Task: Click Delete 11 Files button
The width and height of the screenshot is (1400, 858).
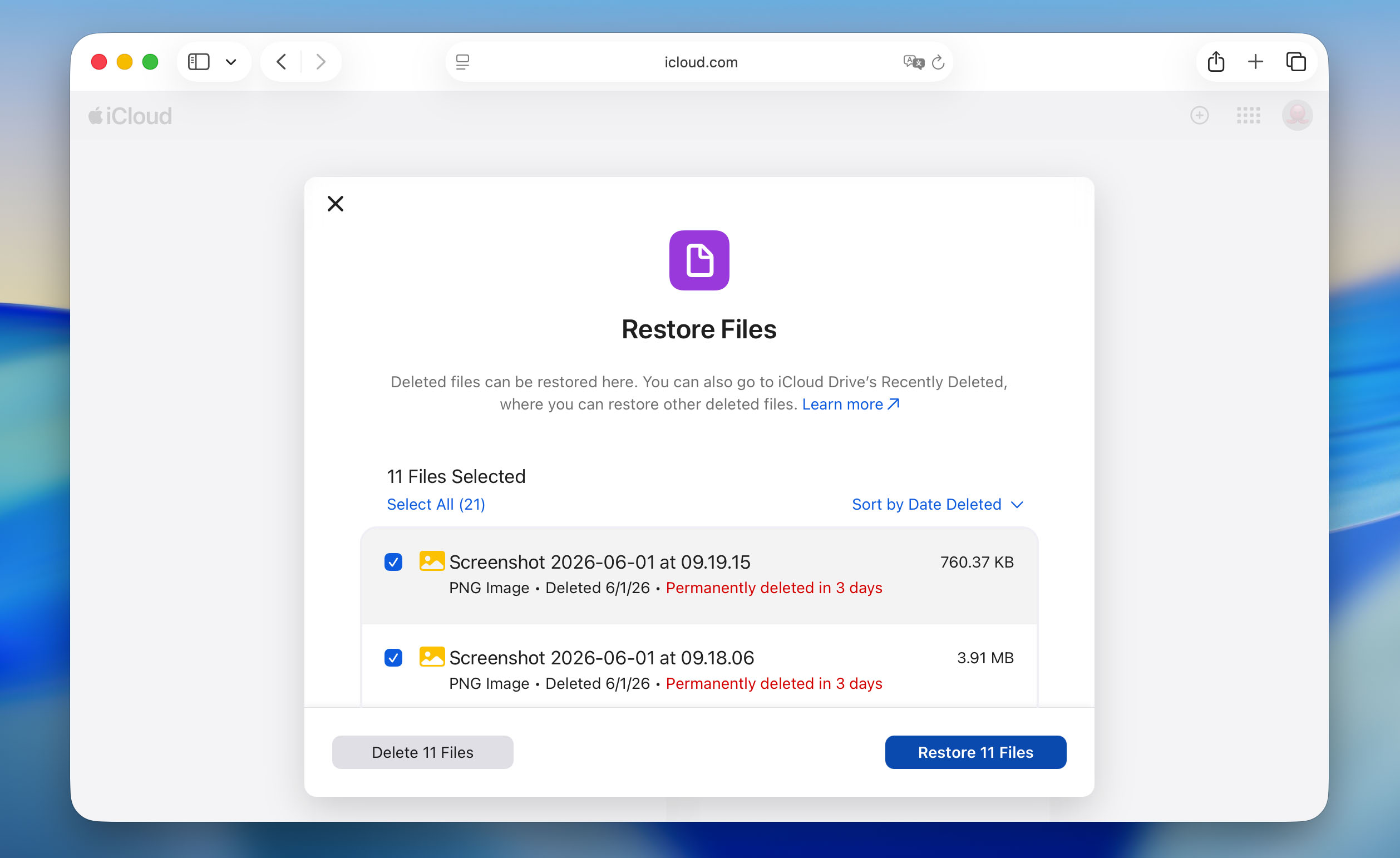Action: (x=423, y=752)
